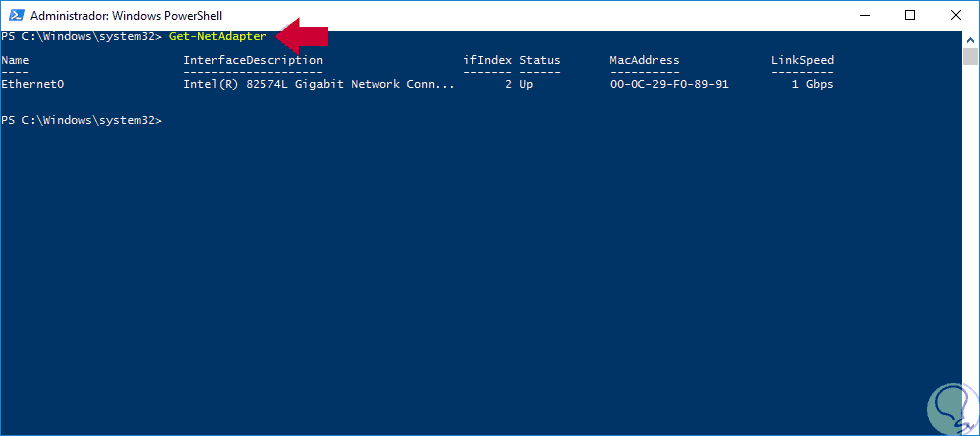The image size is (980, 436).
Task: Click the 1 Gbps link speed value
Action: pyautogui.click(x=812, y=84)
